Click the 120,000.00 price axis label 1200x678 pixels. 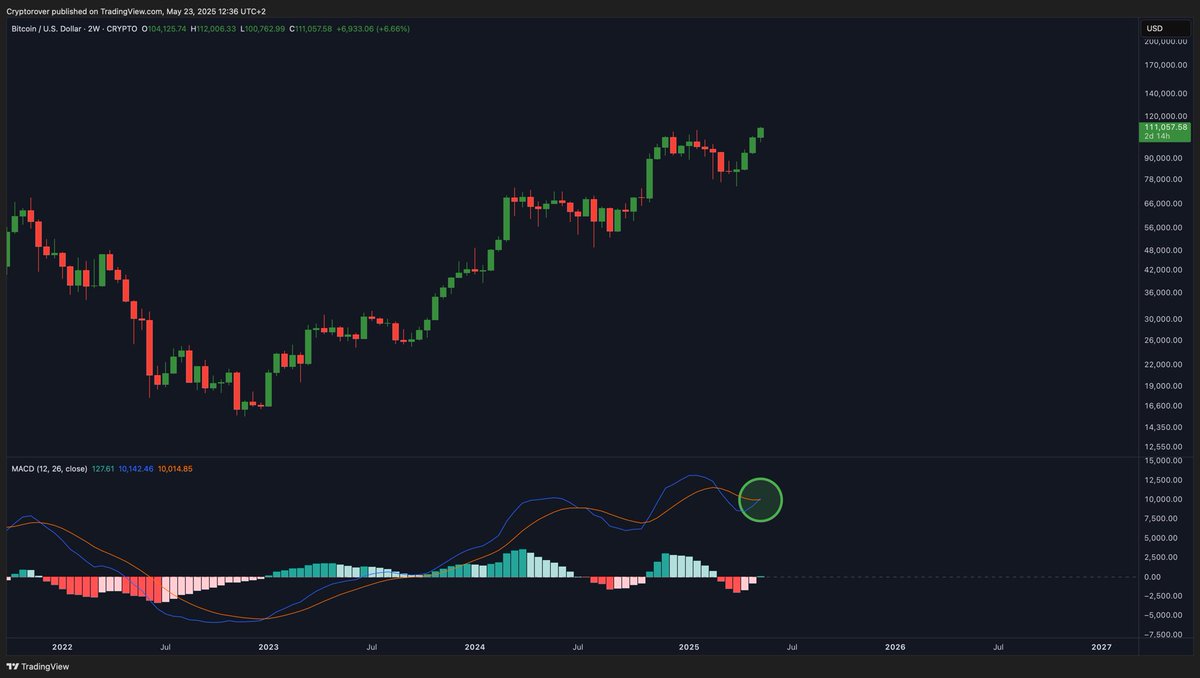(x=1165, y=116)
